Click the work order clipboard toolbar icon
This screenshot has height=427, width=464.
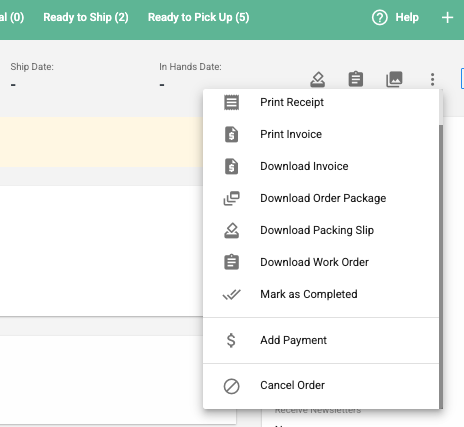(356, 79)
